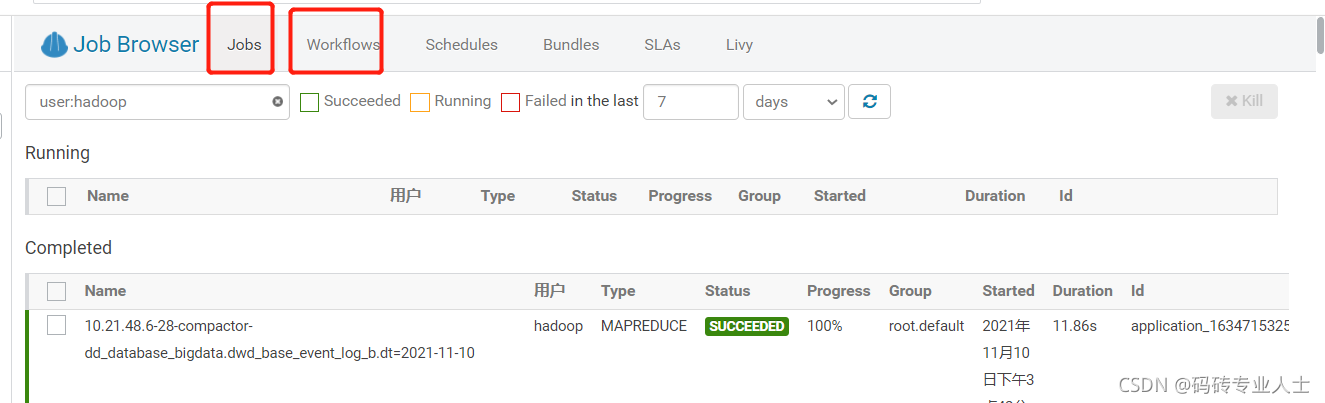Click the Job Browser hard hat icon
Screen dimensions: 1325x403
click(54, 45)
